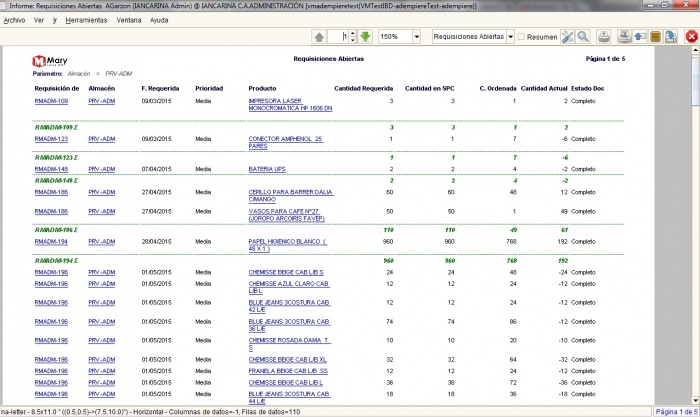Toggle the Resumen checkbox
The width and height of the screenshot is (700, 417).
521,37
